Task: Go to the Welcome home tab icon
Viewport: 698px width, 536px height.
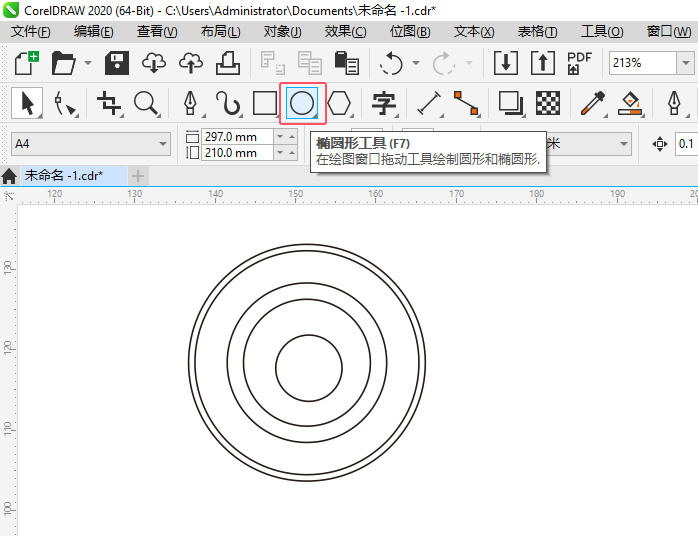Action: coord(9,176)
